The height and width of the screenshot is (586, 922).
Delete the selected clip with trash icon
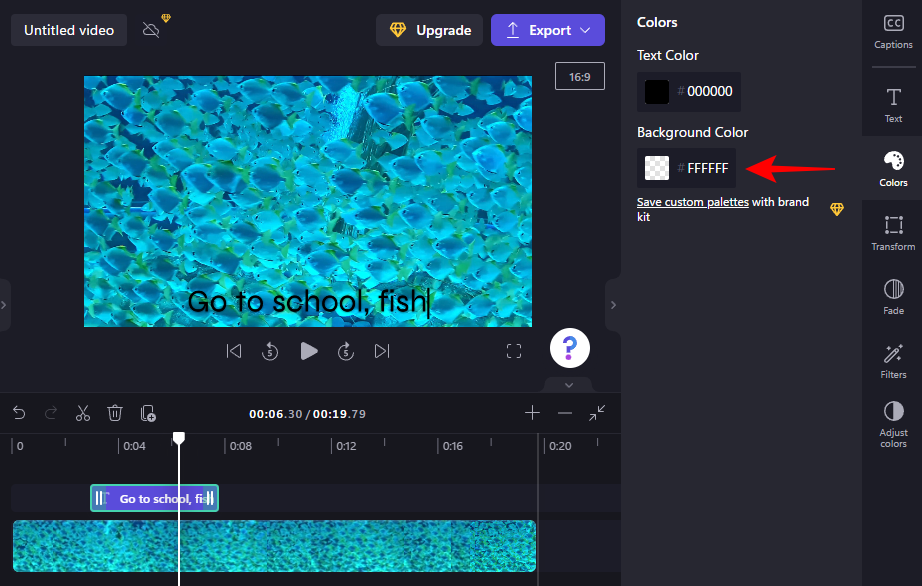115,413
